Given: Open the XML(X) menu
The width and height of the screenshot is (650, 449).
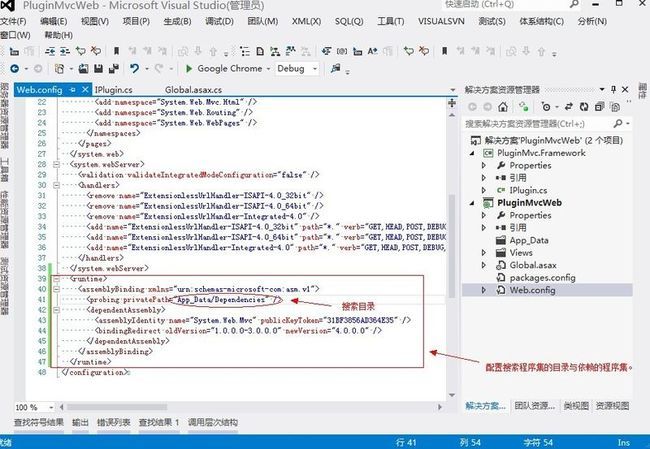Looking at the screenshot, I should [306, 21].
